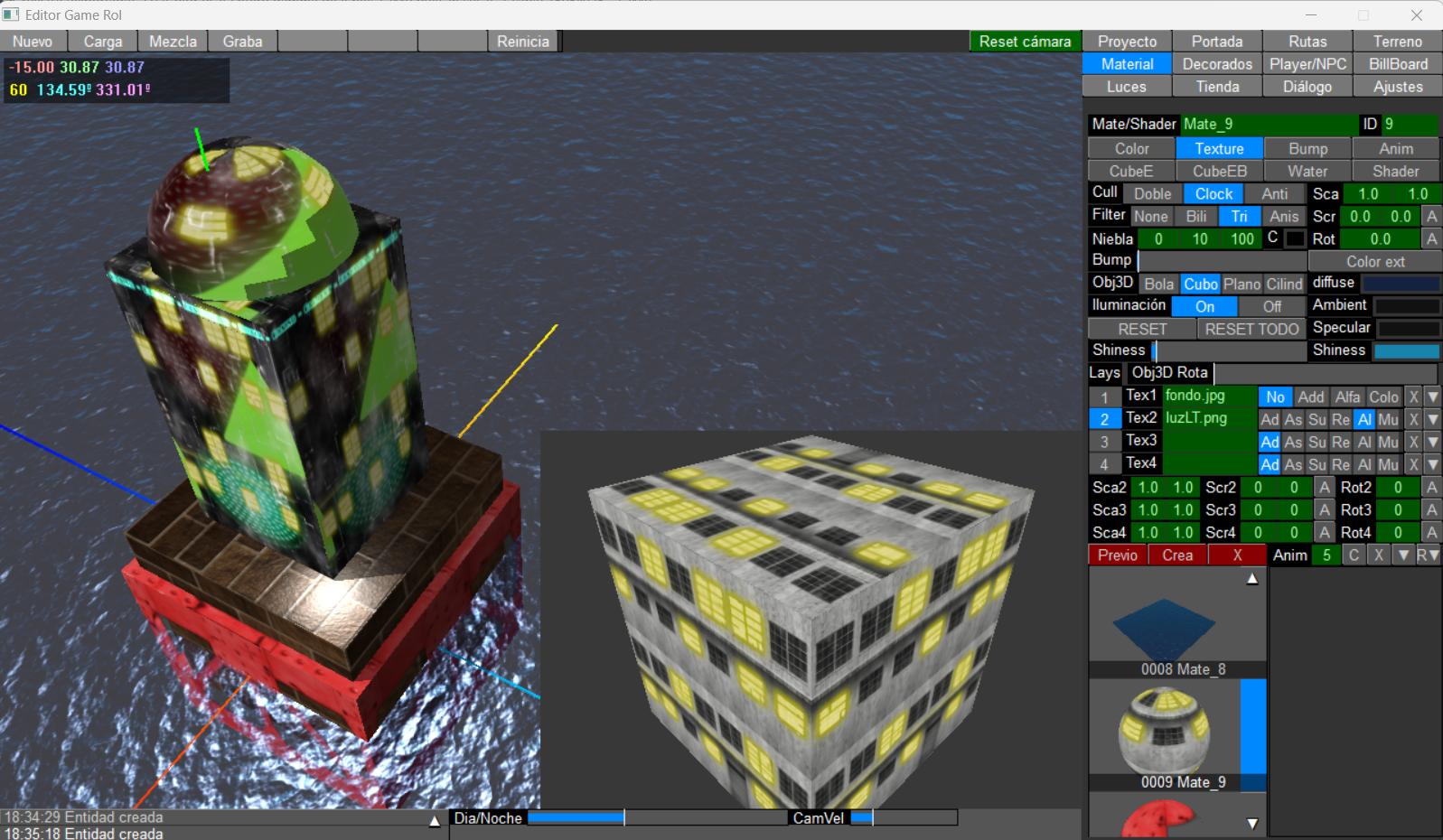The height and width of the screenshot is (840, 1443).
Task: Click the RESET TODO button
Action: coord(1251,330)
